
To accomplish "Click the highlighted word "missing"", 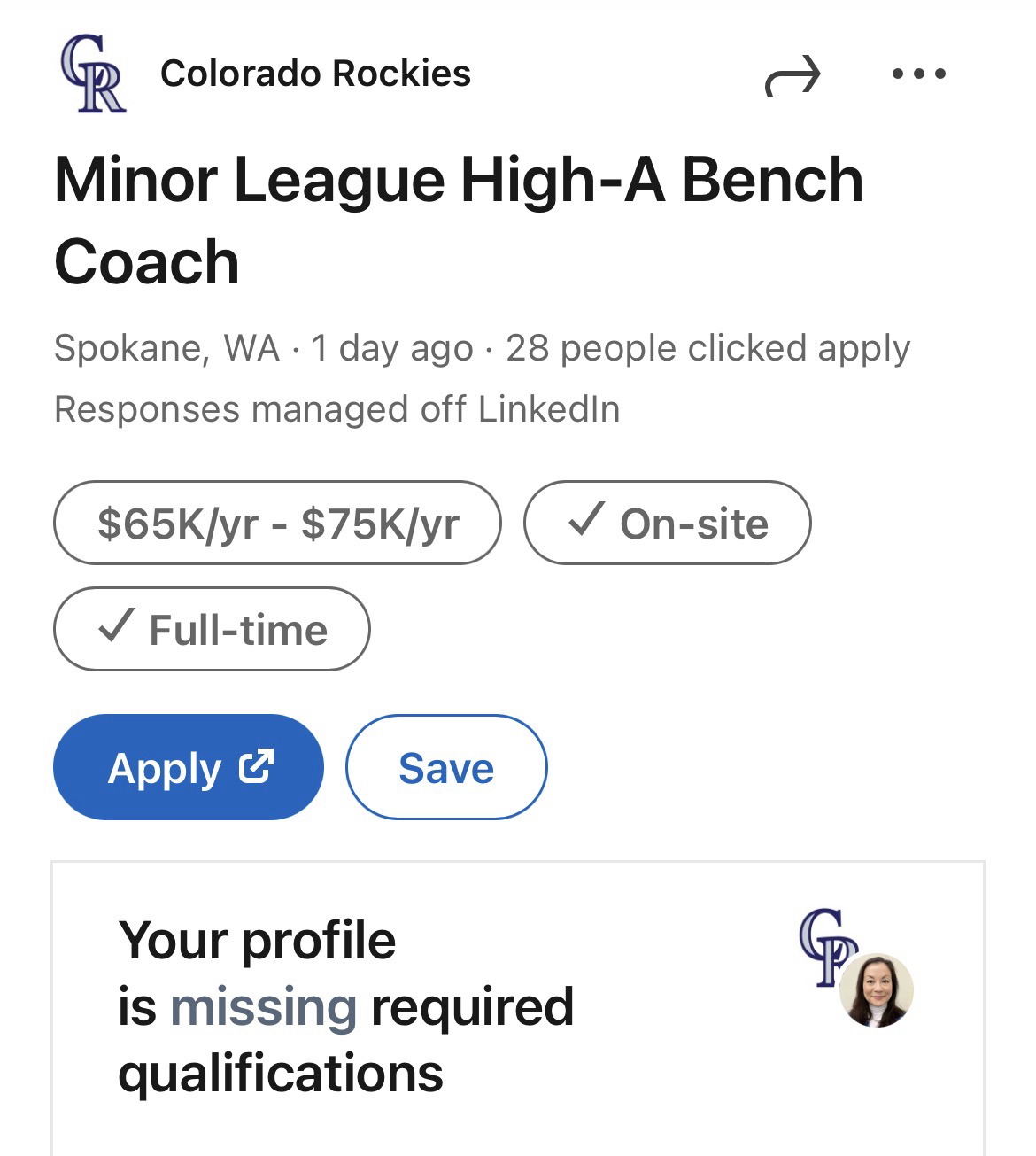I will pyautogui.click(x=263, y=1007).
